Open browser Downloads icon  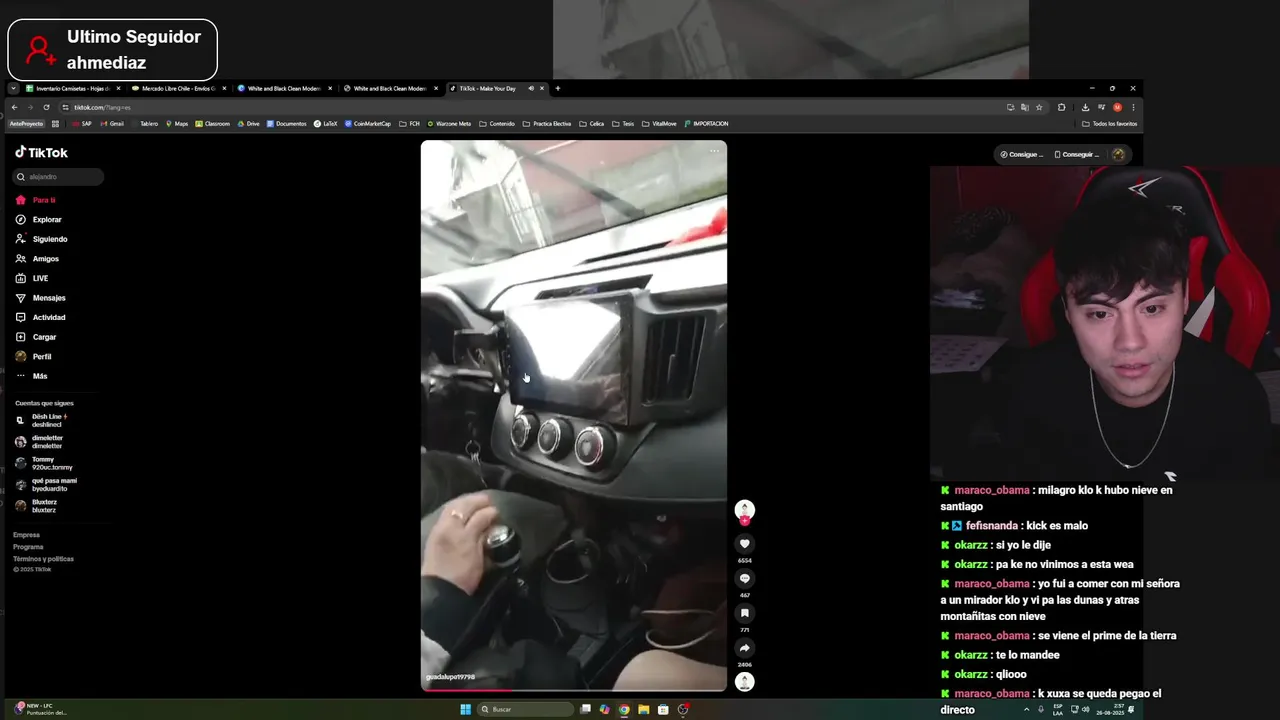click(1085, 107)
